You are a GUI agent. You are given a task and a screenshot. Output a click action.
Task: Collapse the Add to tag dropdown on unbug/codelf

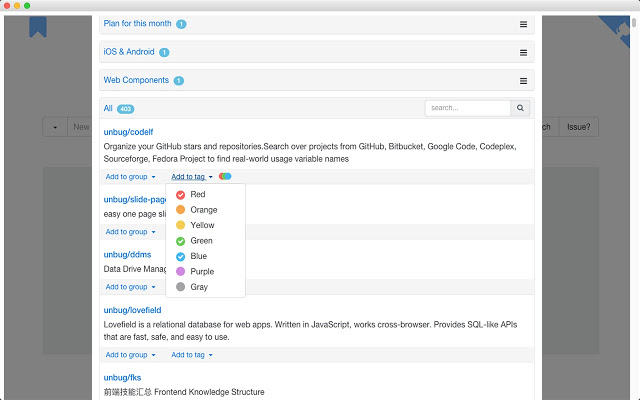(x=191, y=176)
